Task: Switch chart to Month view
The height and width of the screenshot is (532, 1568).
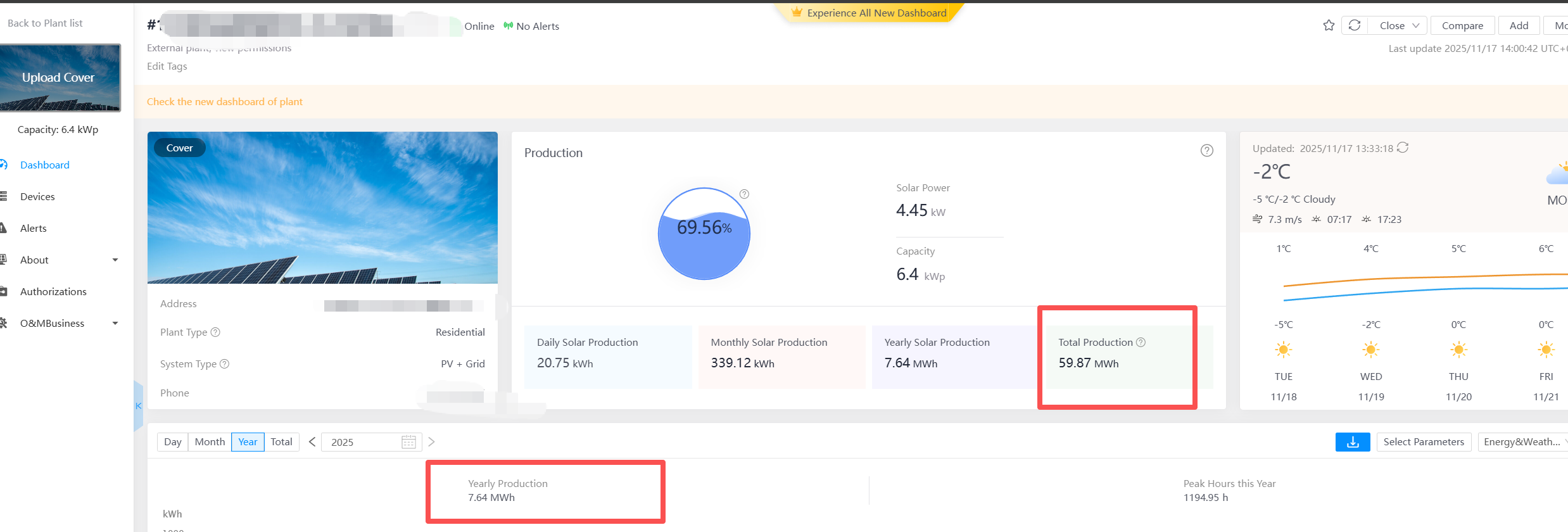Action: [210, 442]
